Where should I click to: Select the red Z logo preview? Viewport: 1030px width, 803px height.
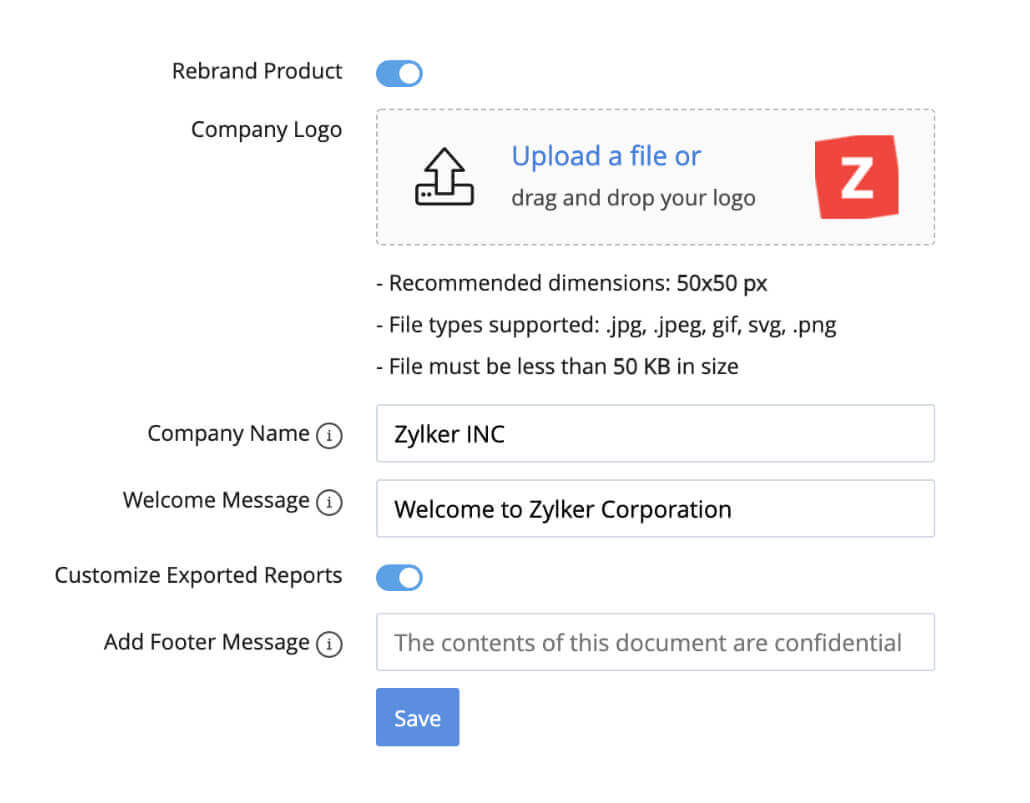click(x=857, y=177)
